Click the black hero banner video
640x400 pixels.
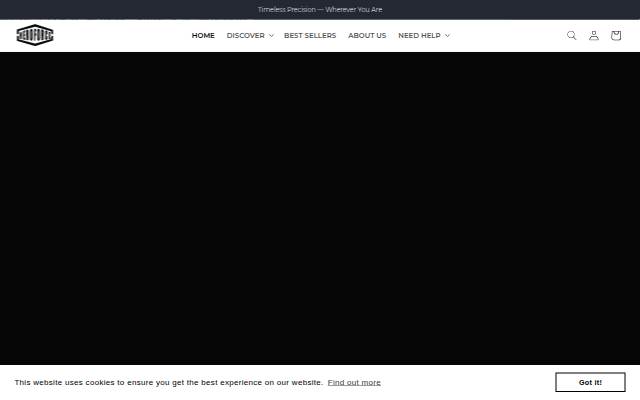(320, 208)
